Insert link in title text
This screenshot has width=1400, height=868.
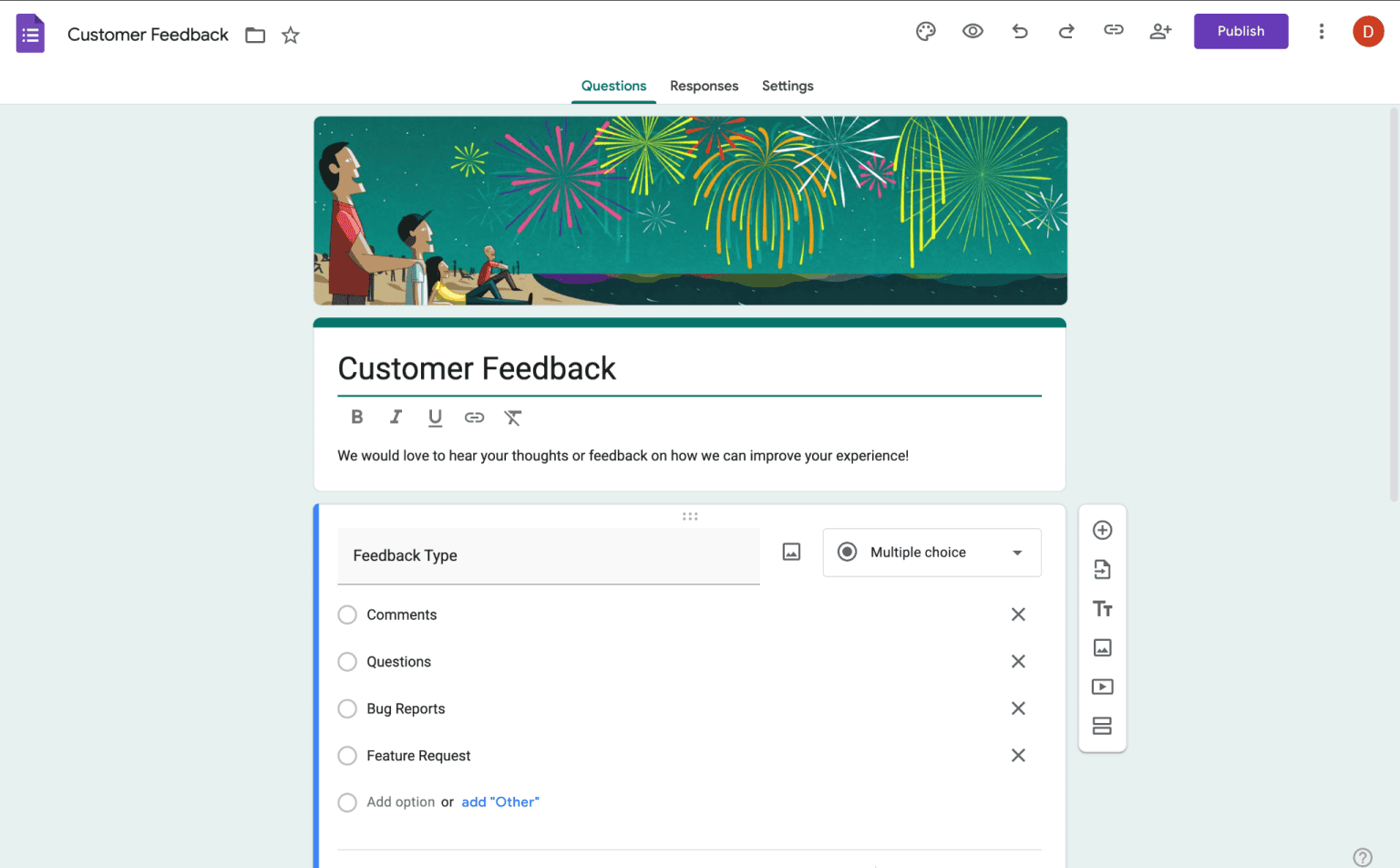474,418
